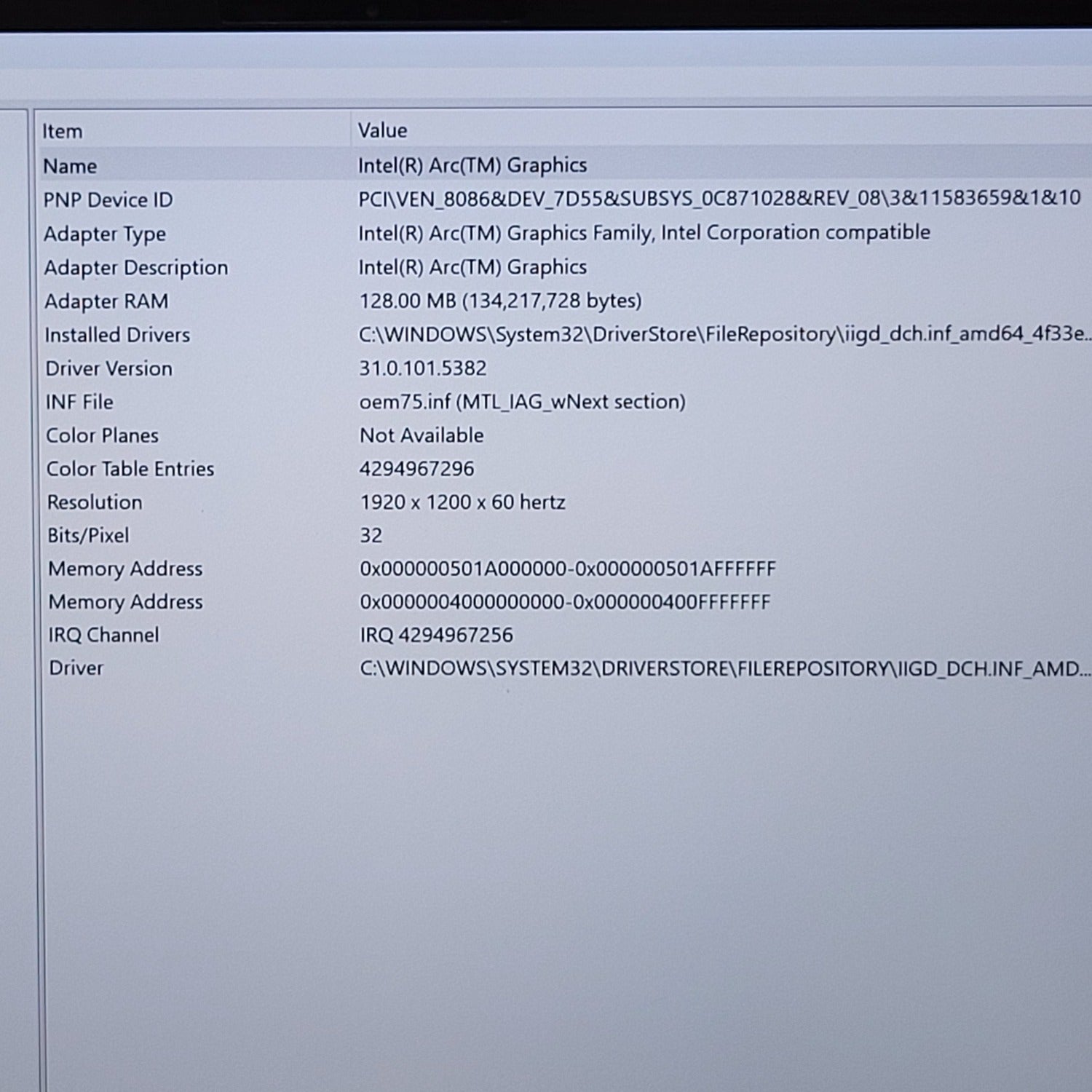Select the Color Table Entries row
This screenshot has height=1092, width=1092.
tap(130, 469)
